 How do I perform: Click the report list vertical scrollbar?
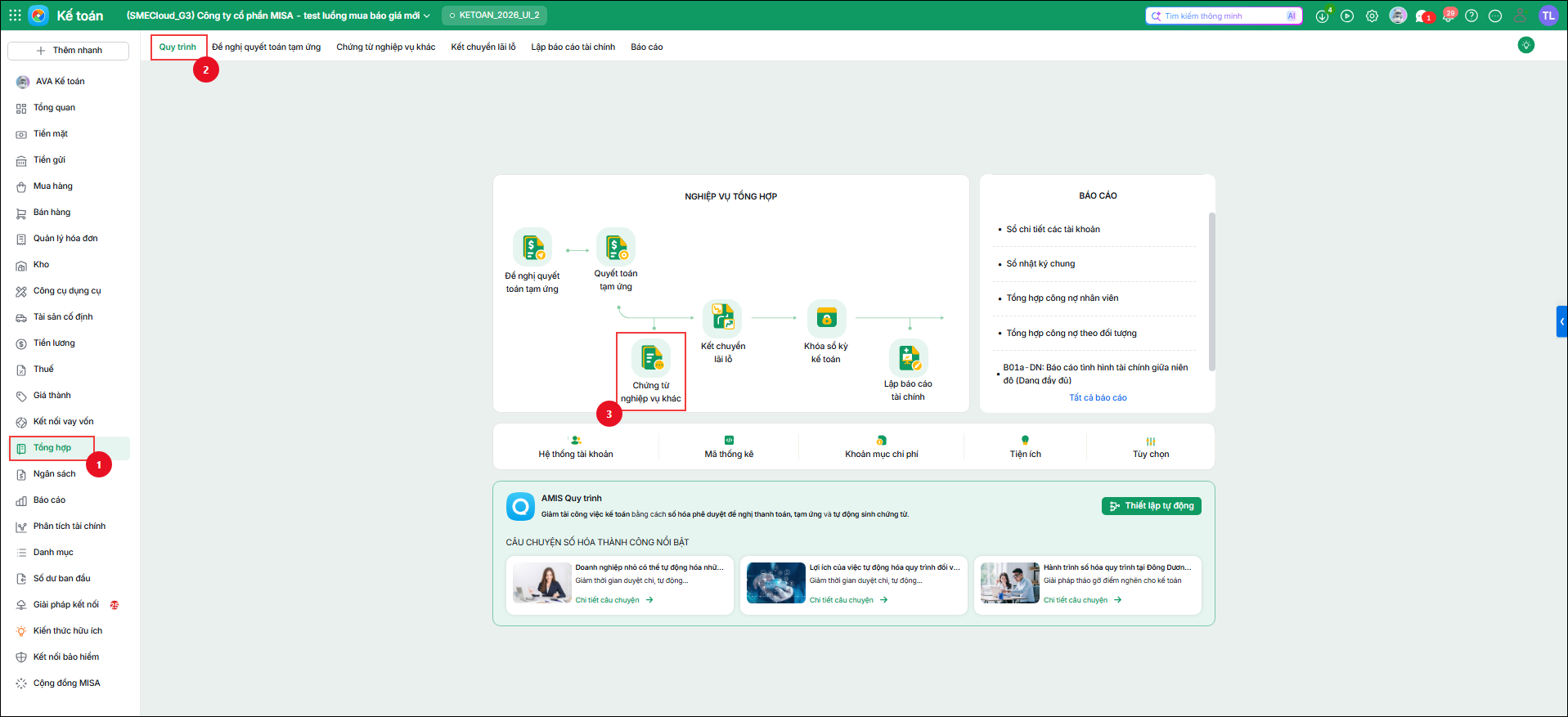(x=1211, y=292)
